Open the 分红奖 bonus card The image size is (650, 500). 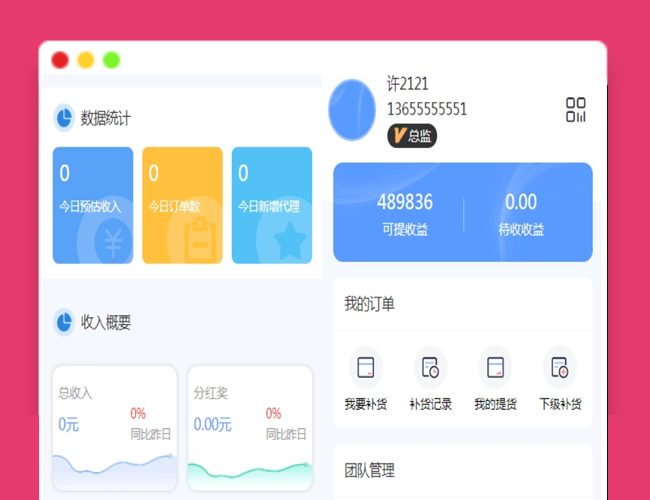250,428
